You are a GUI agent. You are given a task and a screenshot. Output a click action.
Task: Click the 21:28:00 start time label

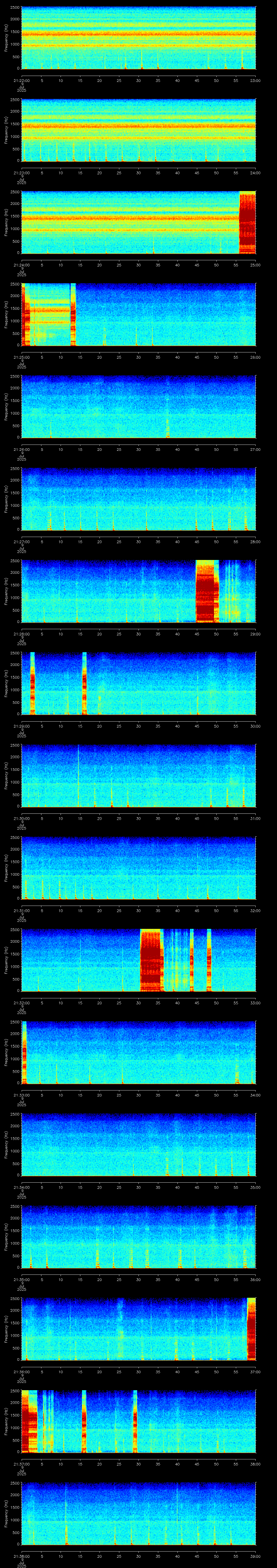pos(21,634)
